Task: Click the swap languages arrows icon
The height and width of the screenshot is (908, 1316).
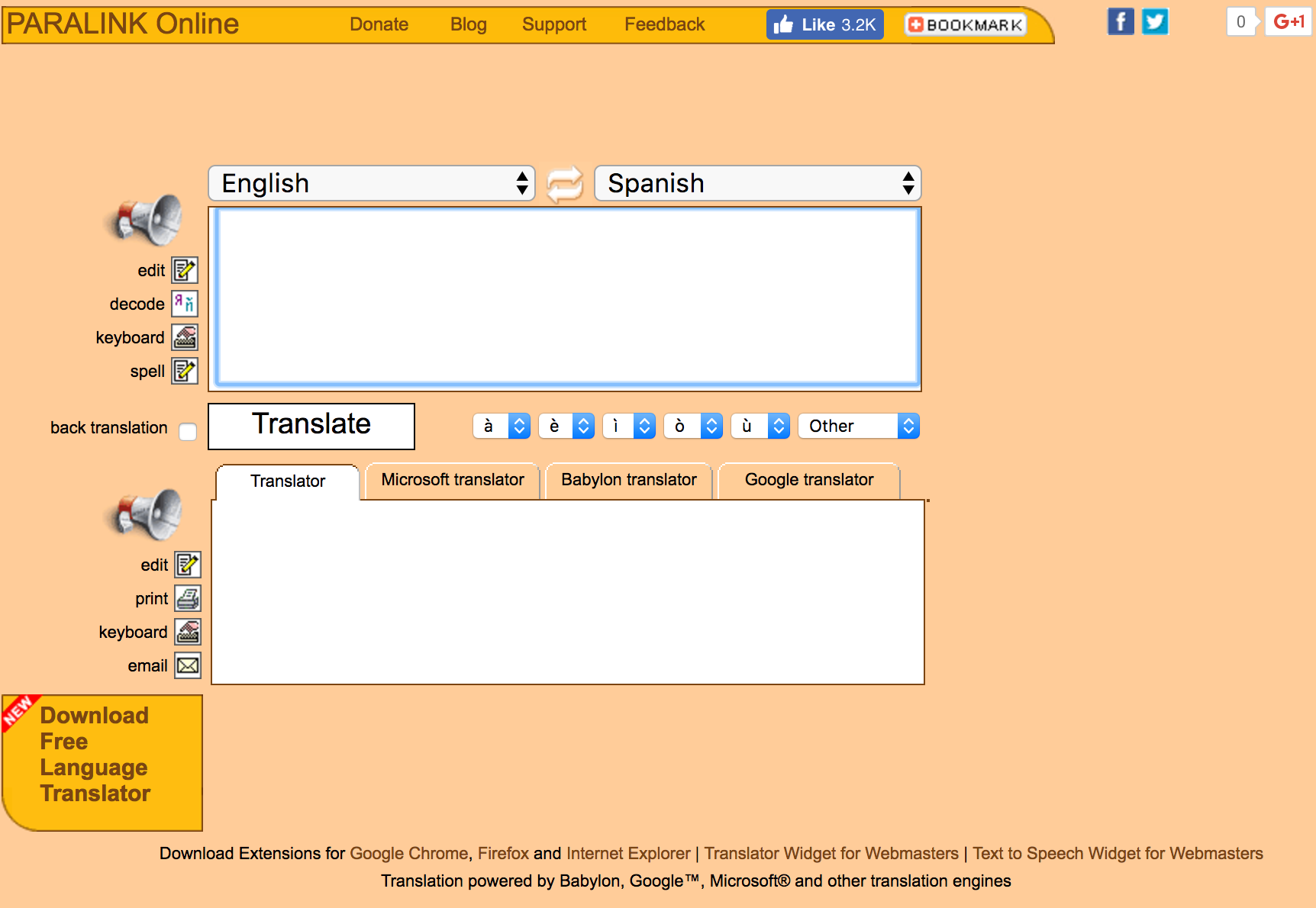Action: (564, 184)
